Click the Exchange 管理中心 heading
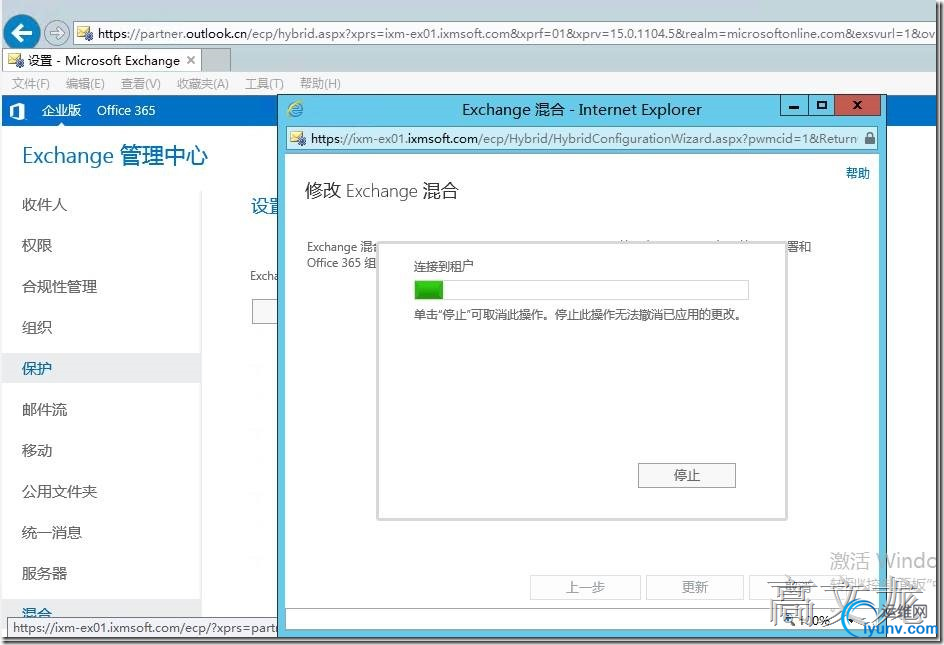Viewport: 944px width, 645px height. 115,156
